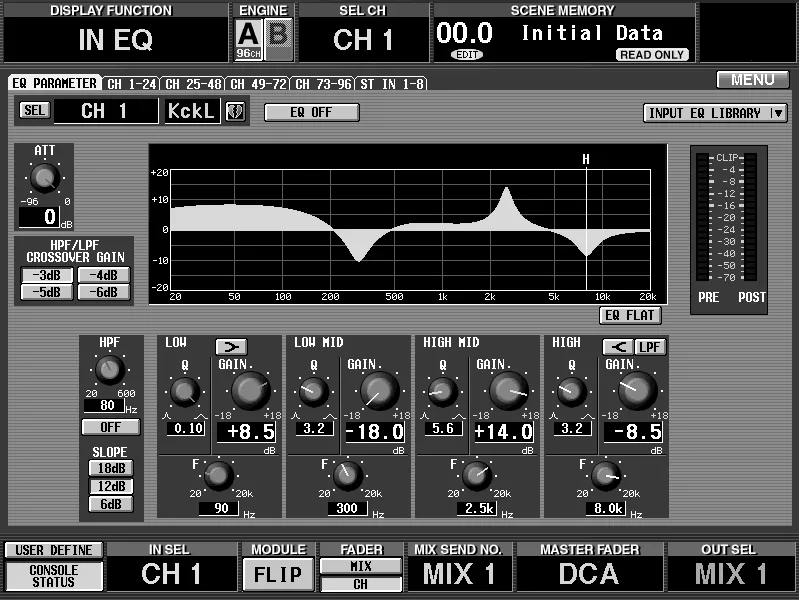Screen dimensions: 799x600
Task: Click the LOW frequency value 90
Action: [219, 508]
